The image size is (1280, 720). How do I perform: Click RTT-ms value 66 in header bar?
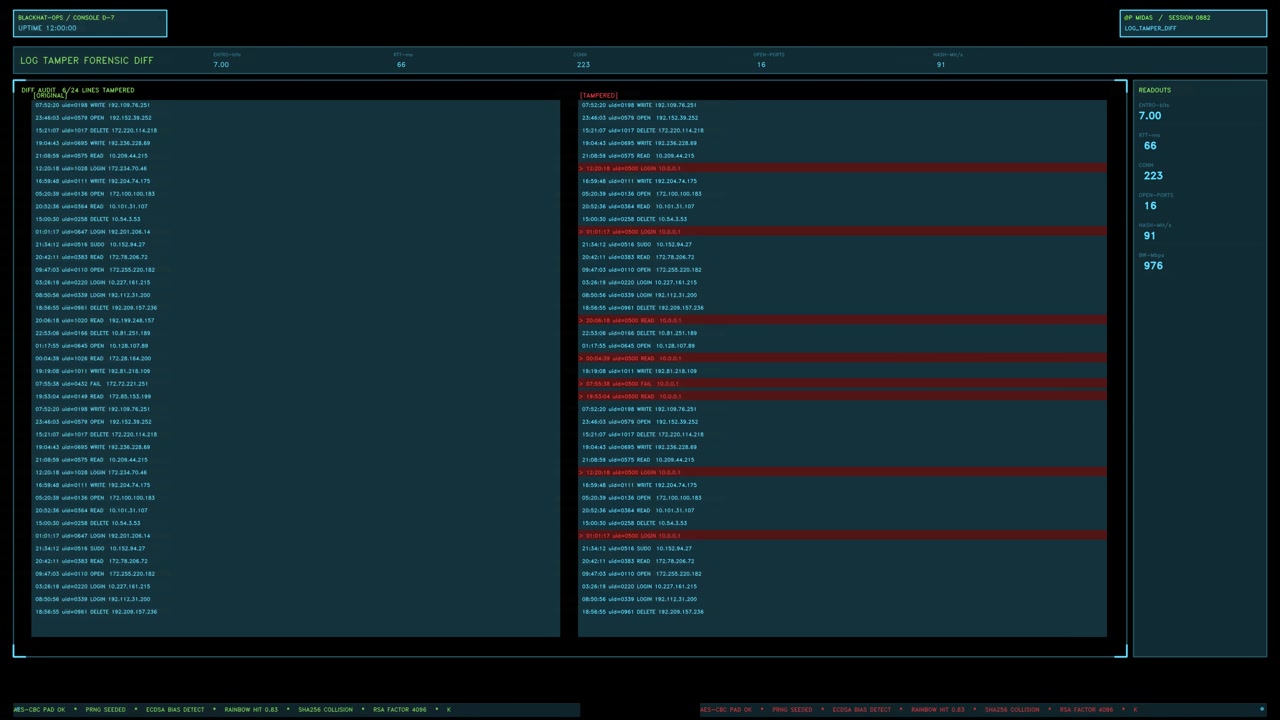click(x=401, y=65)
